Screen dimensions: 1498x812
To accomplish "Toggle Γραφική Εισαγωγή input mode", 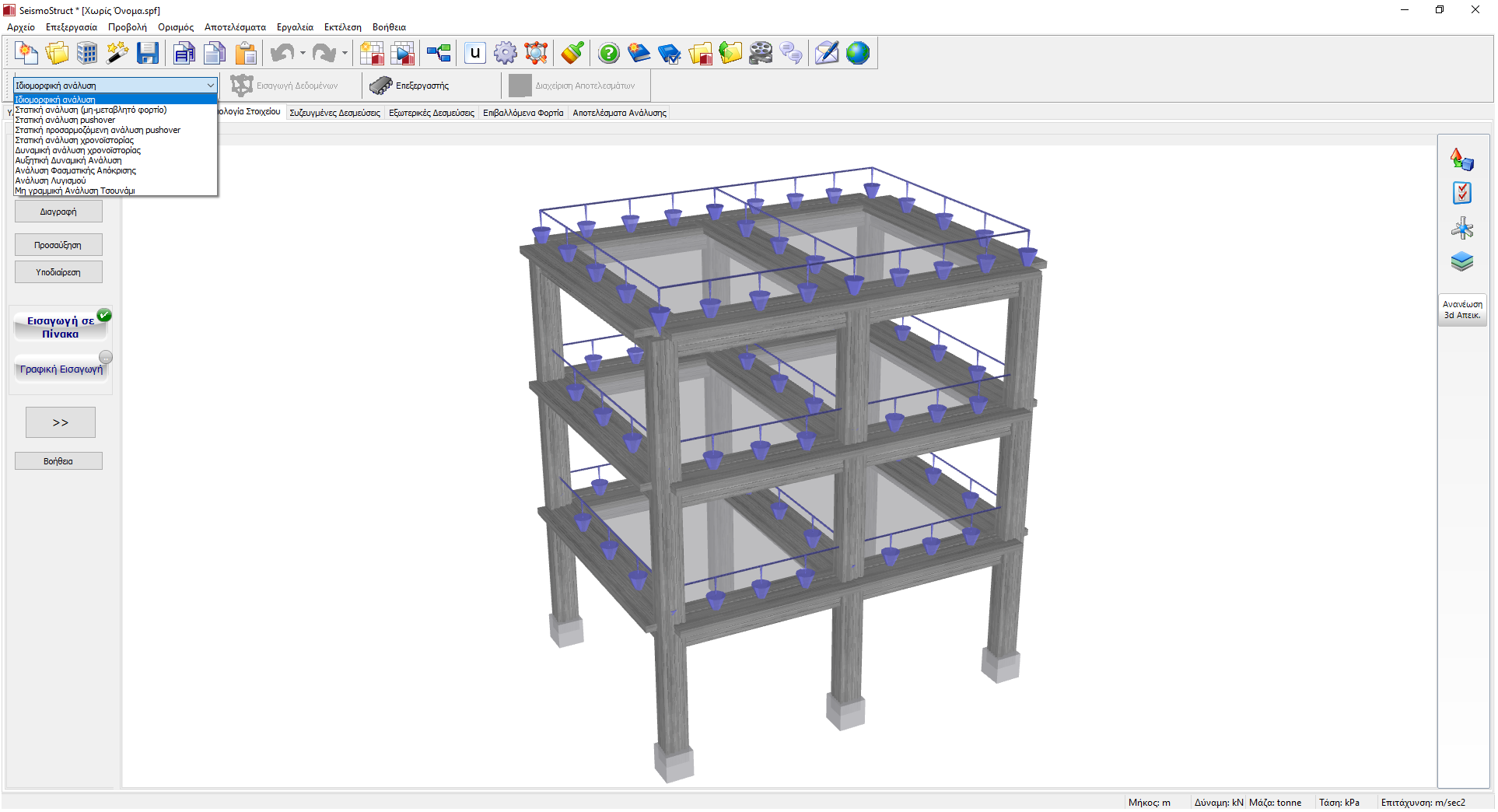I will click(61, 369).
